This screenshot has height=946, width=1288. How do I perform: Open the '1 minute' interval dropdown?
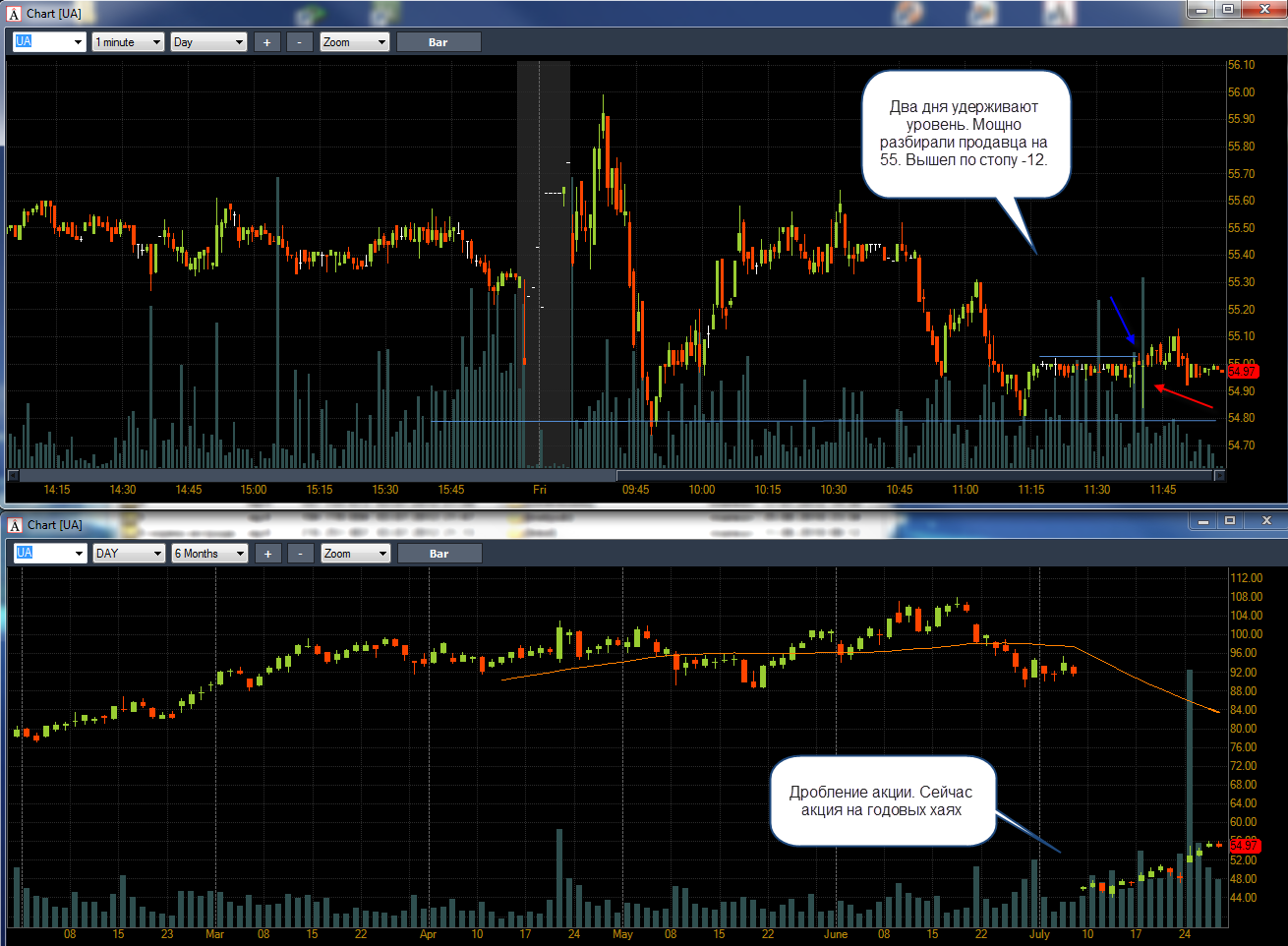(128, 42)
